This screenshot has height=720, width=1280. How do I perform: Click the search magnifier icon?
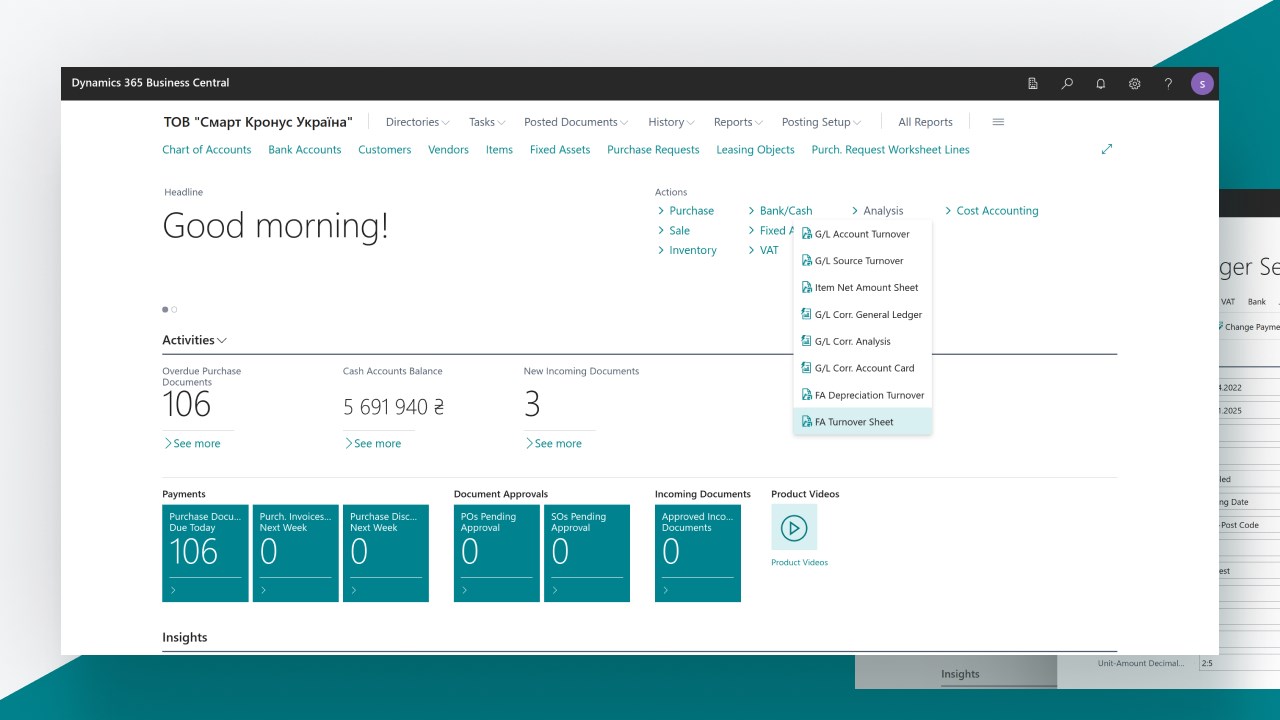(x=1067, y=83)
